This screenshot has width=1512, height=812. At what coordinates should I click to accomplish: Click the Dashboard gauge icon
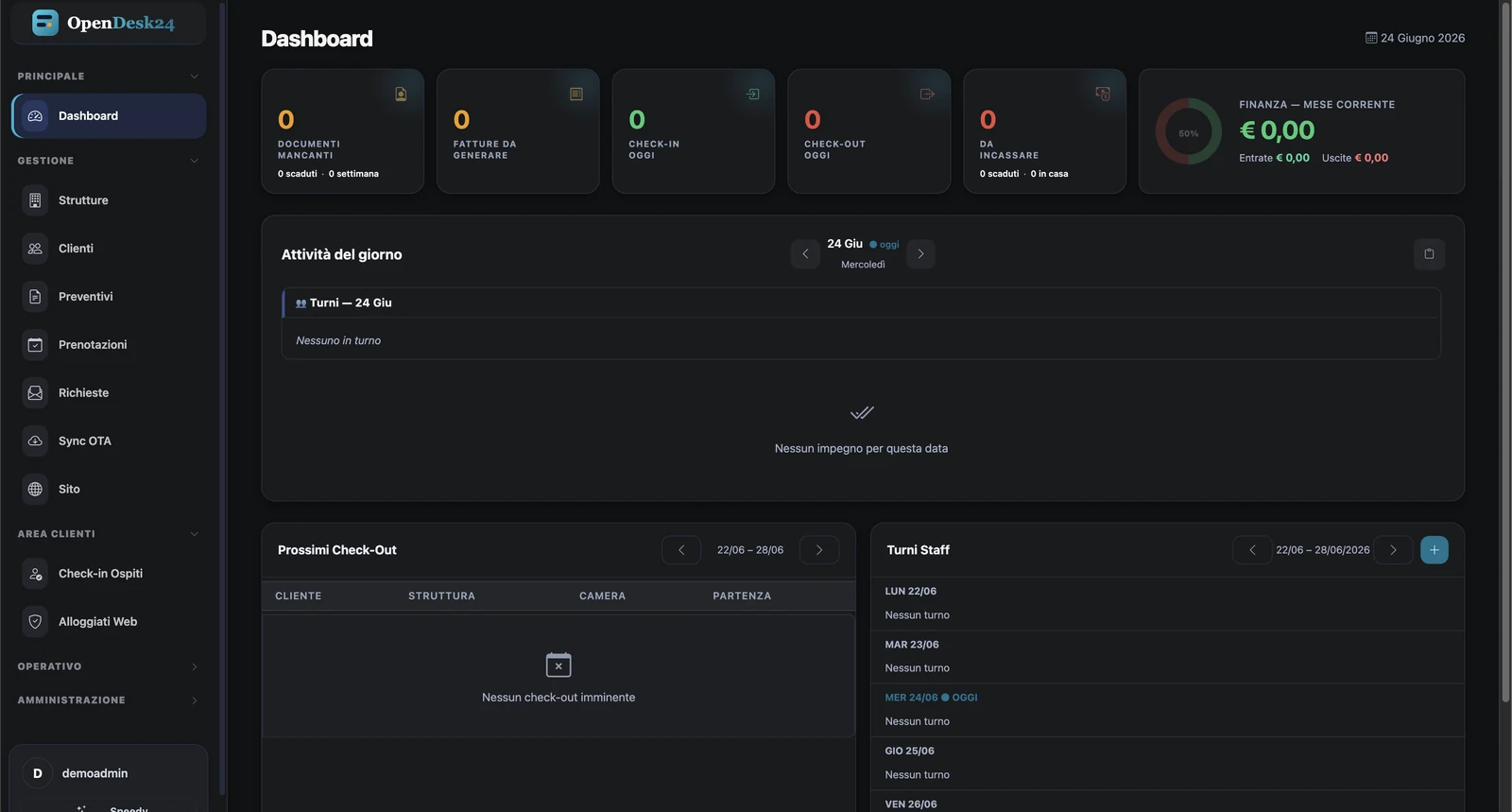coord(35,116)
